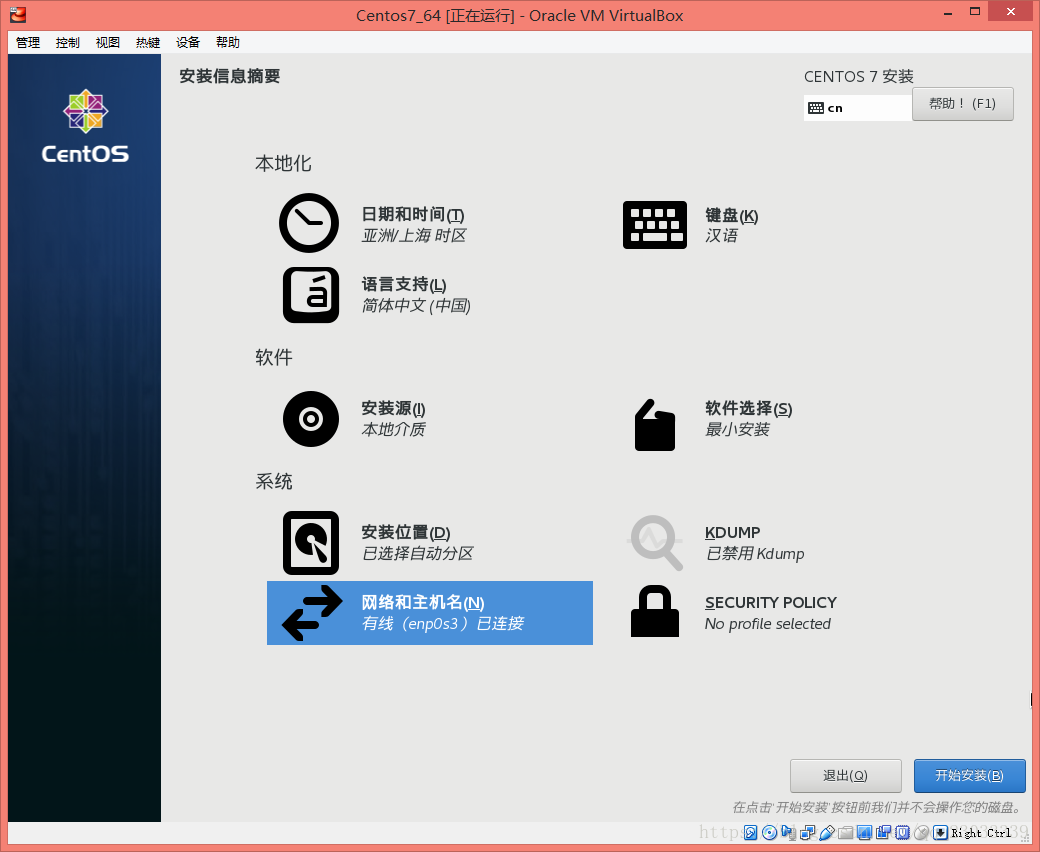
Task: Open the KDUMP magnifier icon
Action: tap(655, 543)
